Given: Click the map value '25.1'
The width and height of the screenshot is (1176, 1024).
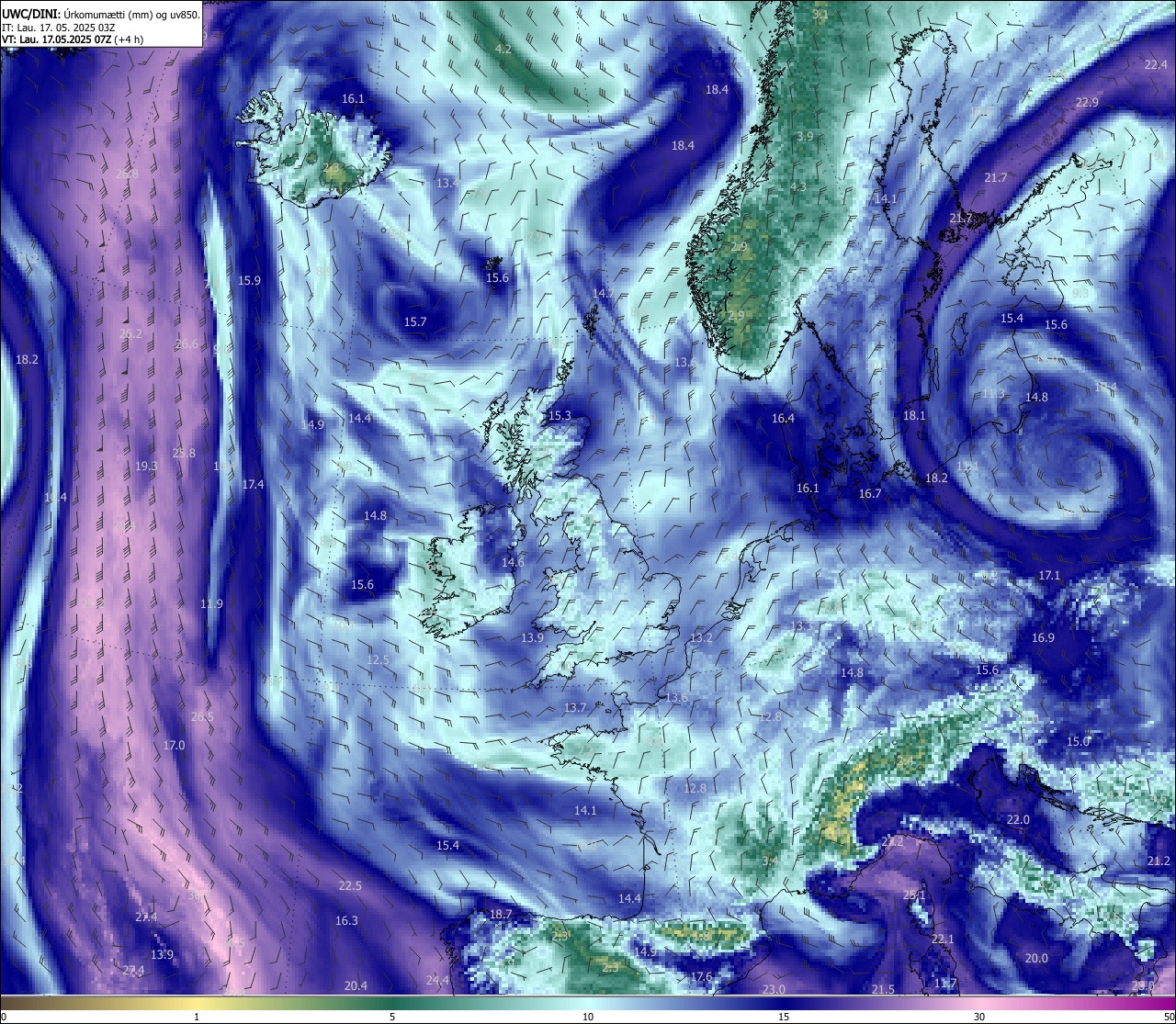Looking at the screenshot, I should click(x=914, y=895).
